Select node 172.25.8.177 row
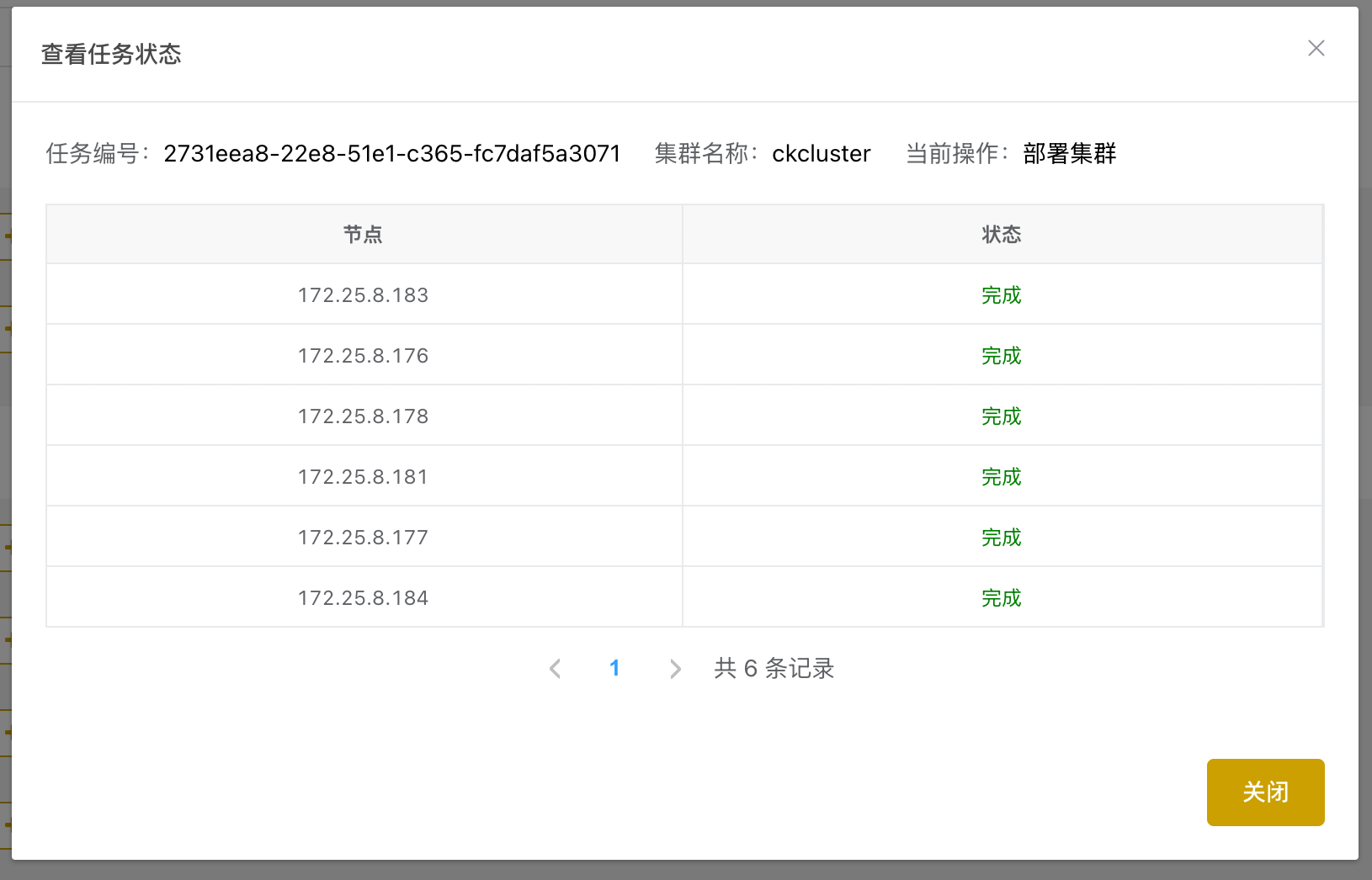The image size is (1372, 880). pos(363,538)
